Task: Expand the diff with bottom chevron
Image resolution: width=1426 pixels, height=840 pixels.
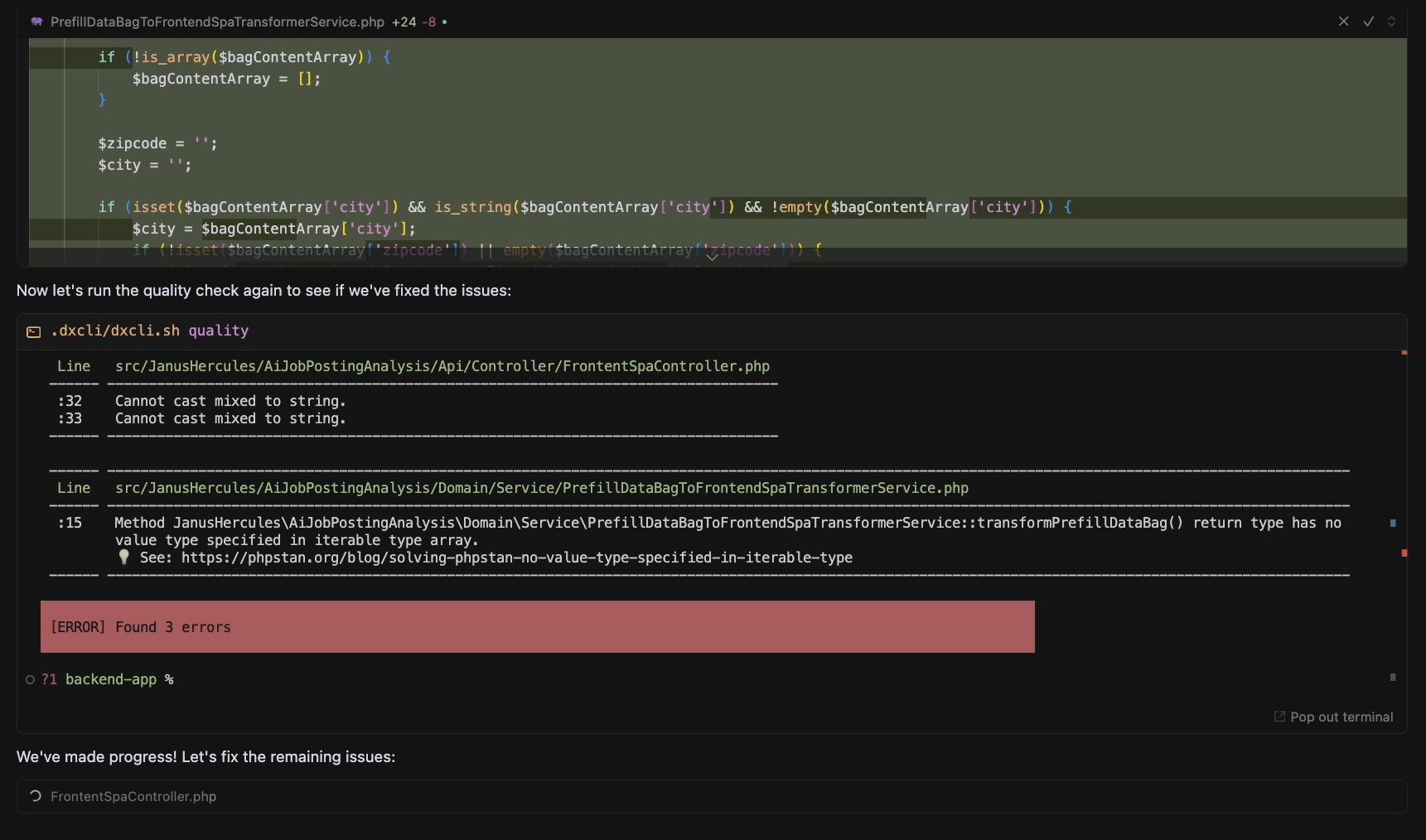Action: [x=712, y=257]
